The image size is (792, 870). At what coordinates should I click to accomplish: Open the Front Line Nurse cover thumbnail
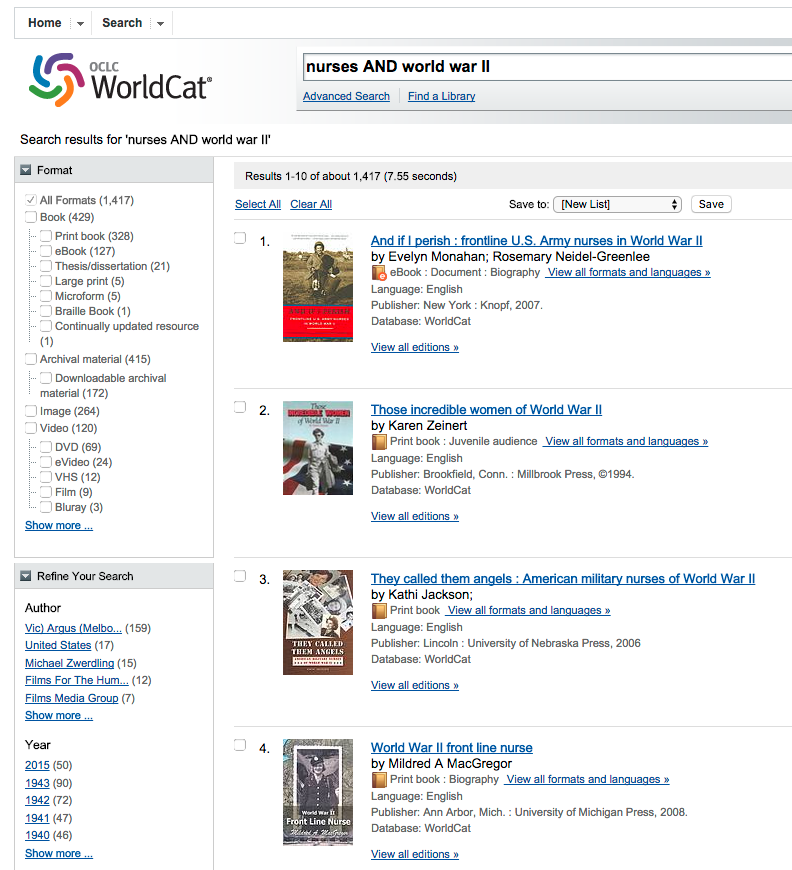(318, 792)
